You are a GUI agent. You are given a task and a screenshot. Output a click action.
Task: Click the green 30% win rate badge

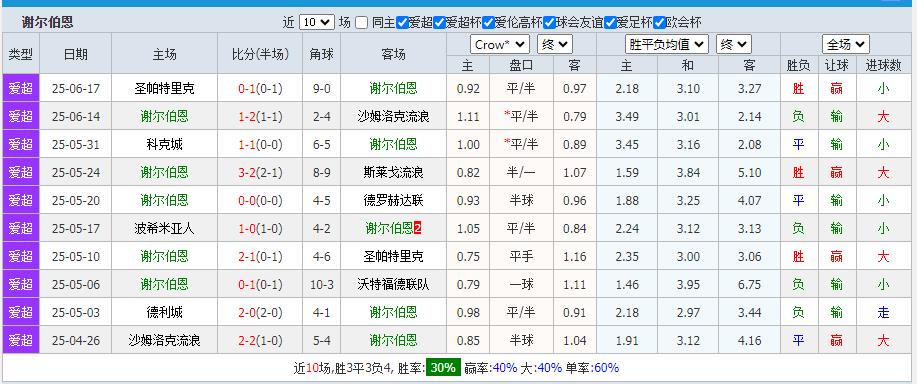(443, 368)
